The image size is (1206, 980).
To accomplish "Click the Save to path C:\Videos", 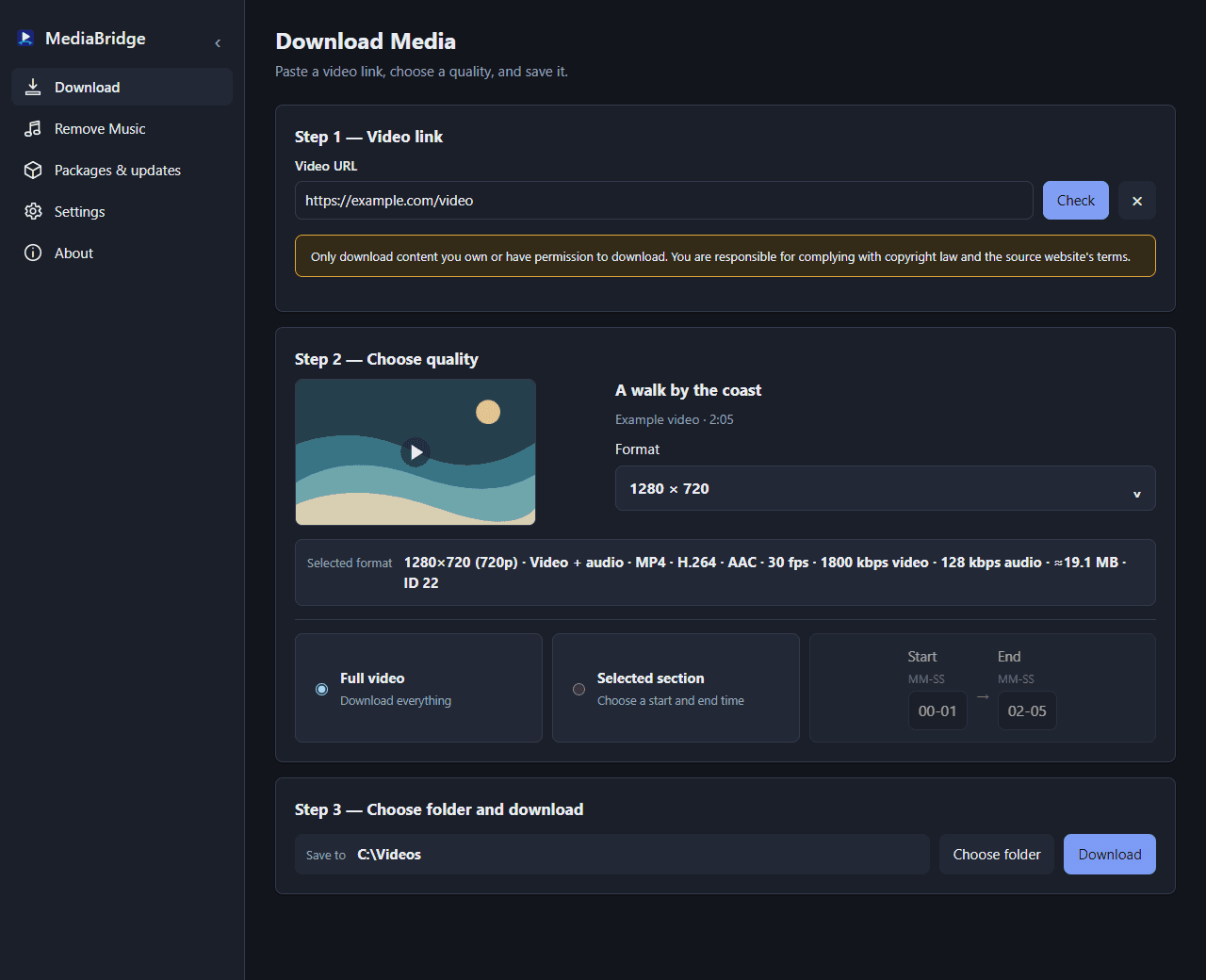I will 389,855.
